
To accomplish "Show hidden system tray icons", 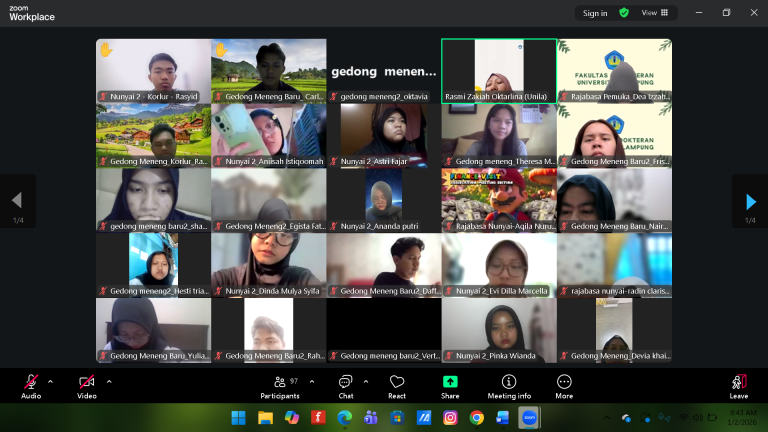I will pyautogui.click(x=607, y=418).
